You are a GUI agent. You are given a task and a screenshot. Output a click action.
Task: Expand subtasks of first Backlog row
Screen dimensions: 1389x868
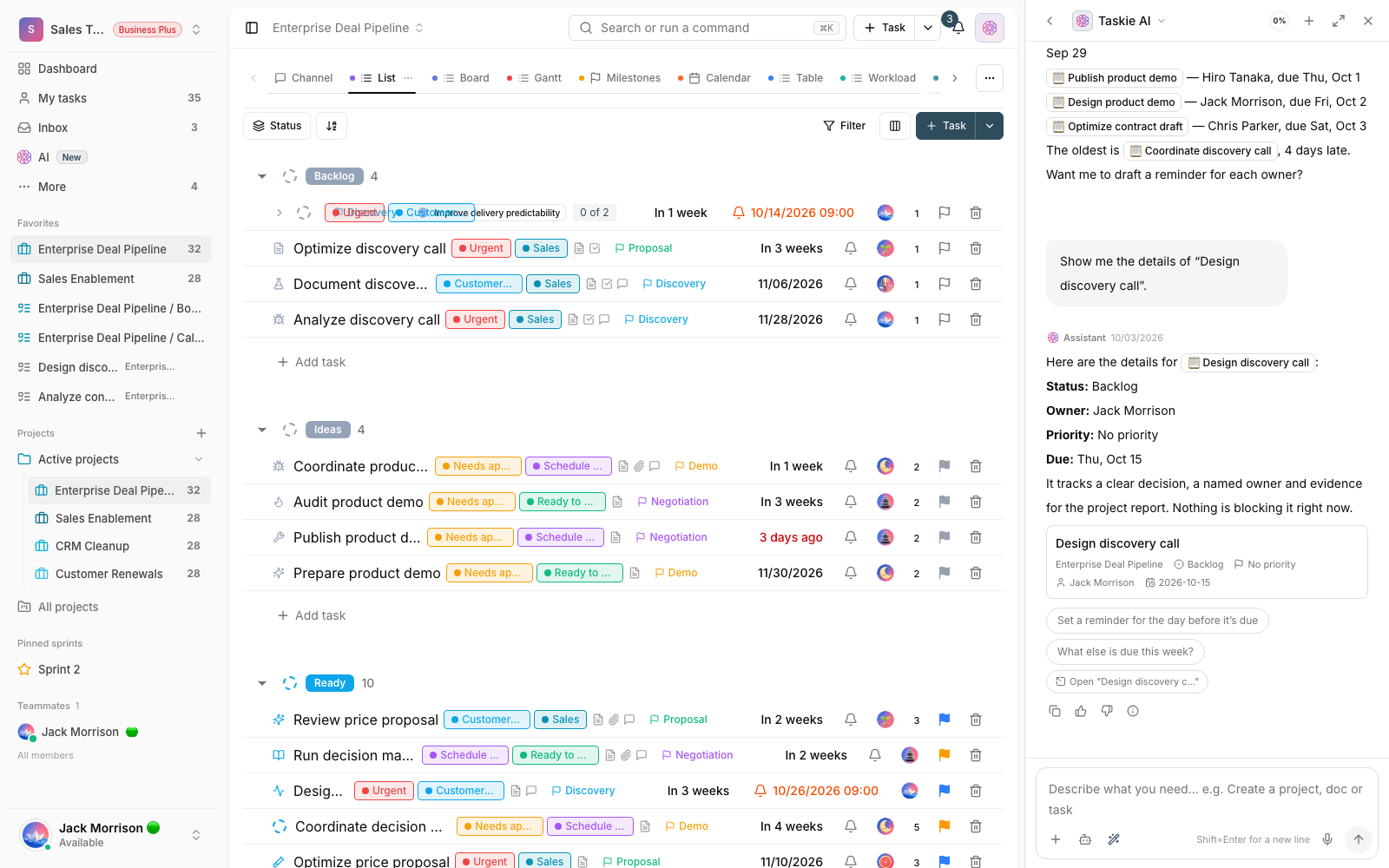click(x=279, y=213)
